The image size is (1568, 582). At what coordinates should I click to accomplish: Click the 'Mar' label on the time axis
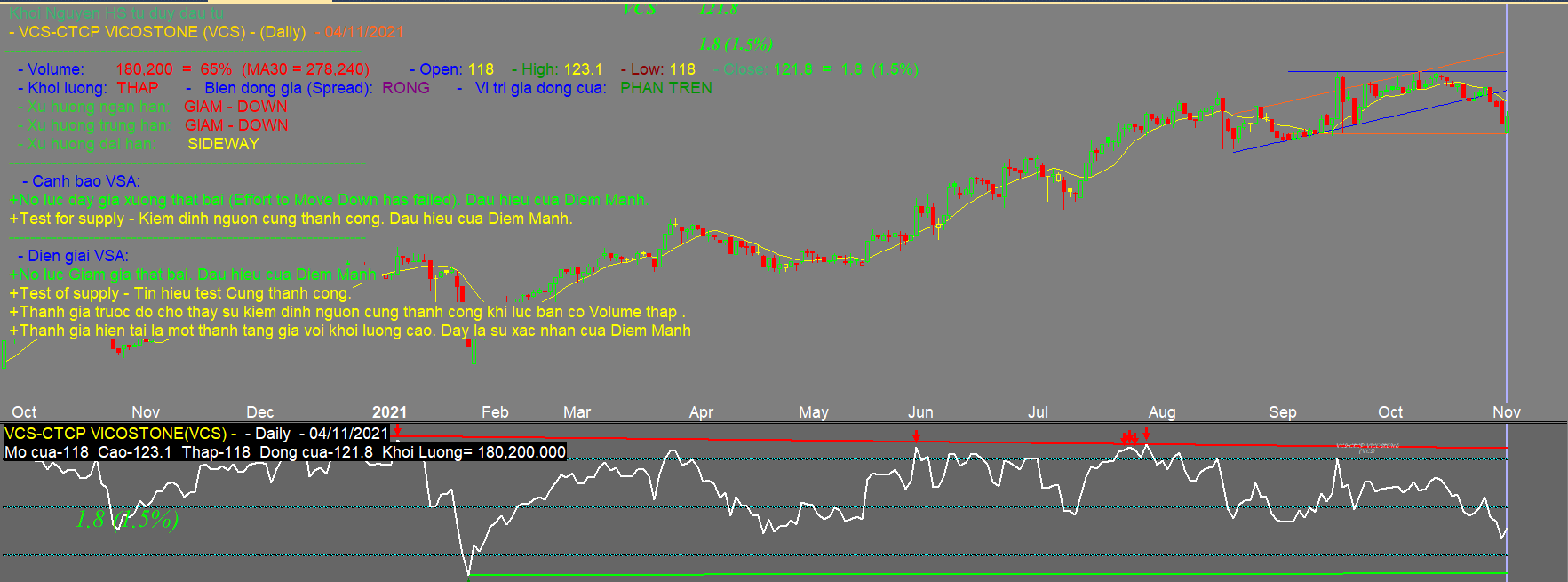click(577, 412)
